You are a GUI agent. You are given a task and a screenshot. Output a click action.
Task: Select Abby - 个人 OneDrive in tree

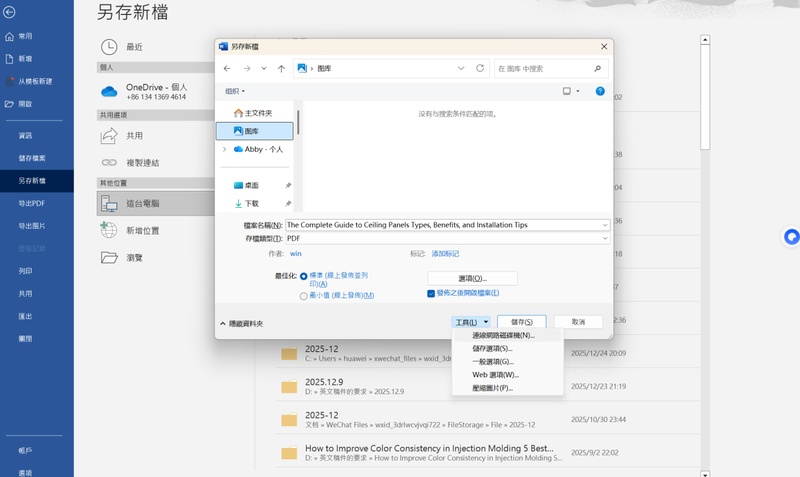click(258, 149)
